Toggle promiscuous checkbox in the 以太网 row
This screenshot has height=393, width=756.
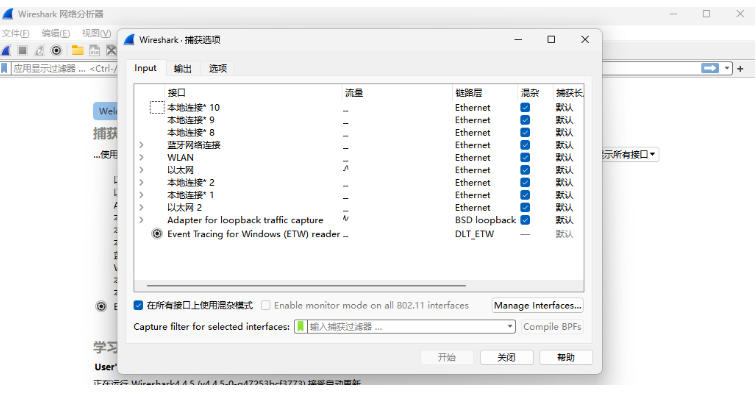click(x=525, y=170)
